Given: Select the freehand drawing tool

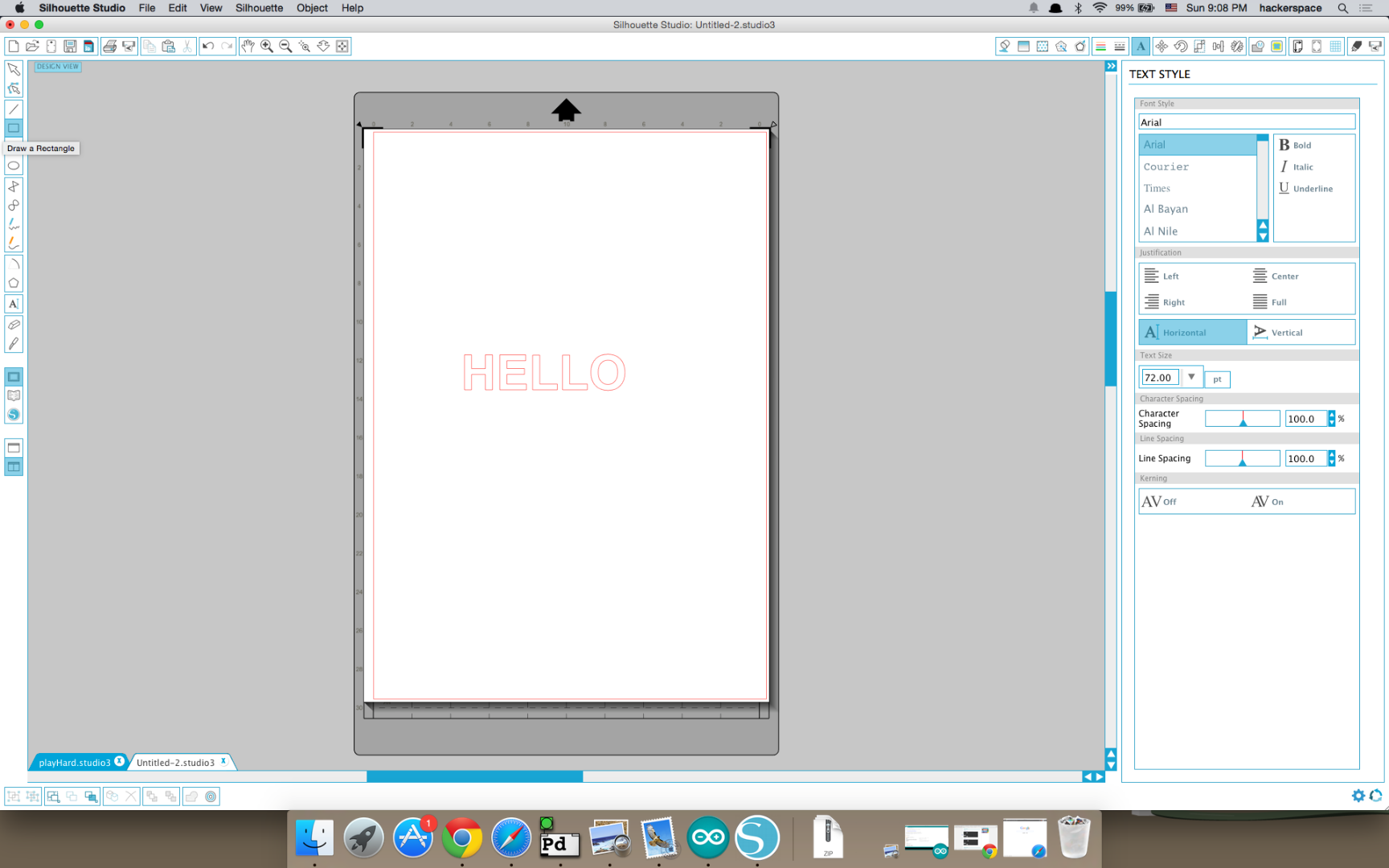Looking at the screenshot, I should [13, 224].
